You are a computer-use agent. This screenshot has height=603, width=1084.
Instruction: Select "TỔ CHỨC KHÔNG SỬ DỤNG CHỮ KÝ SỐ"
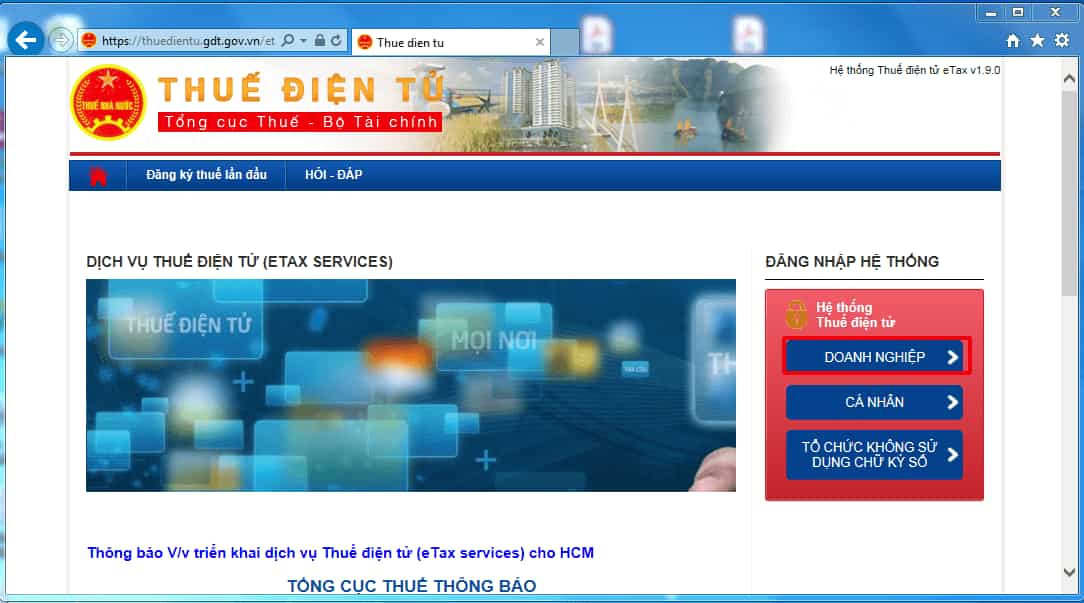[874, 454]
